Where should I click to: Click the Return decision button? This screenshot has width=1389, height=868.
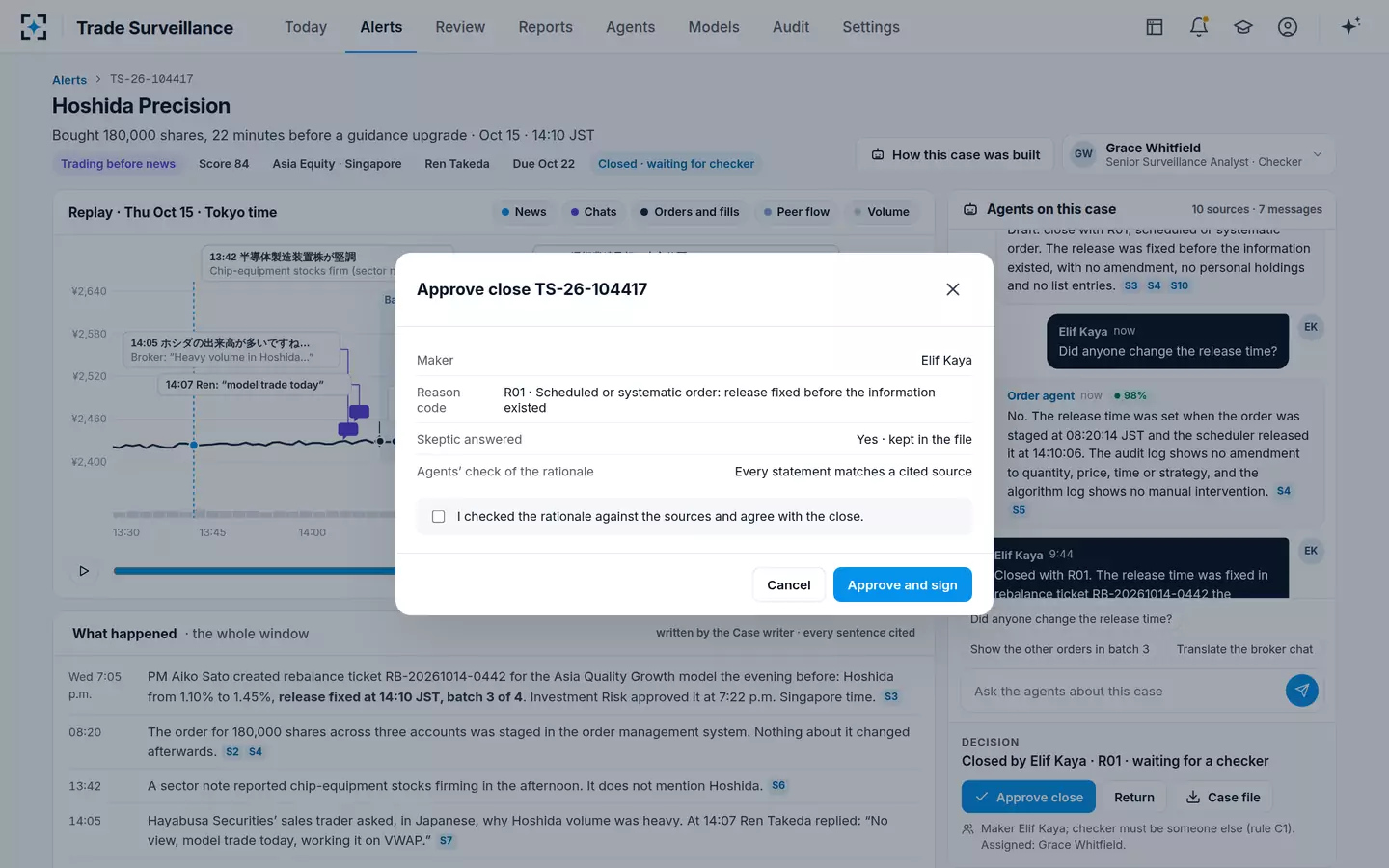pyautogui.click(x=1134, y=797)
